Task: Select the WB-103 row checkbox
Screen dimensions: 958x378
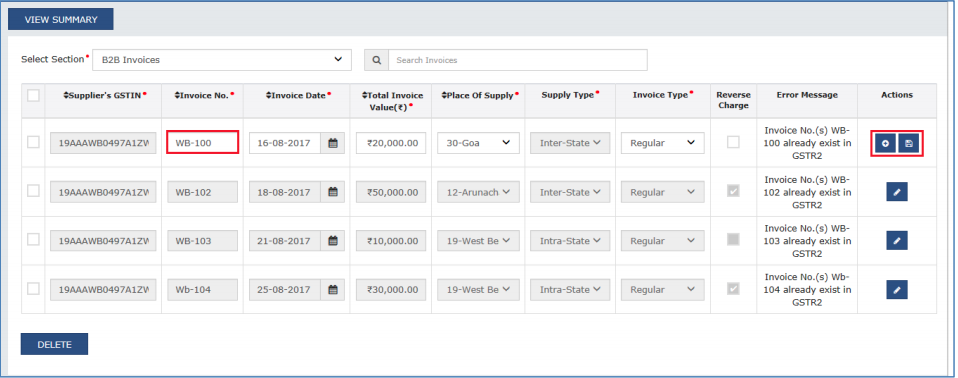Action: point(33,239)
